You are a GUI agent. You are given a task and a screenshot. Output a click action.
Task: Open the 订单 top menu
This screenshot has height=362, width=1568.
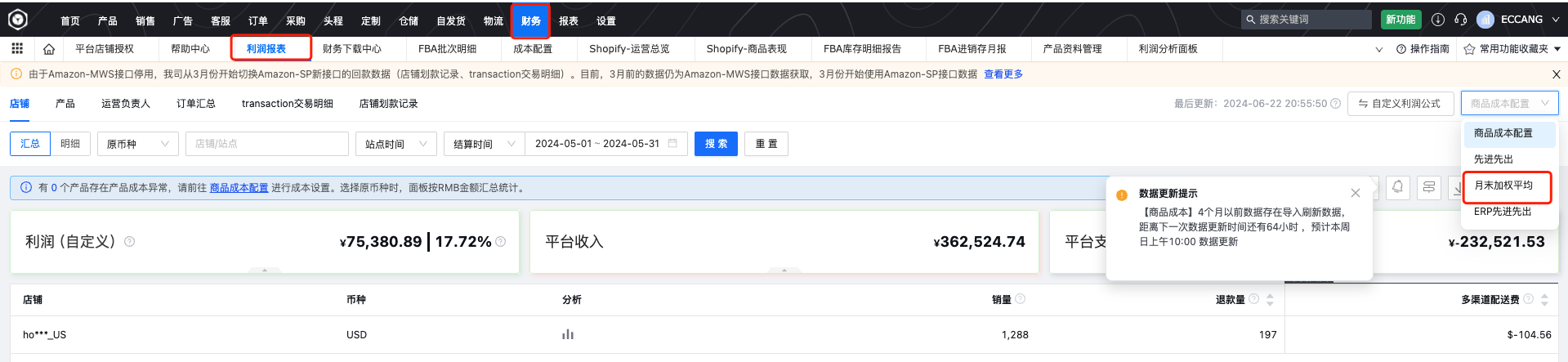[x=258, y=20]
